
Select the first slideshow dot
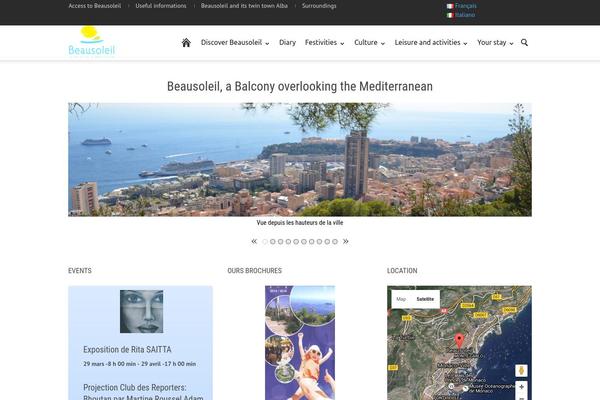[x=265, y=242]
